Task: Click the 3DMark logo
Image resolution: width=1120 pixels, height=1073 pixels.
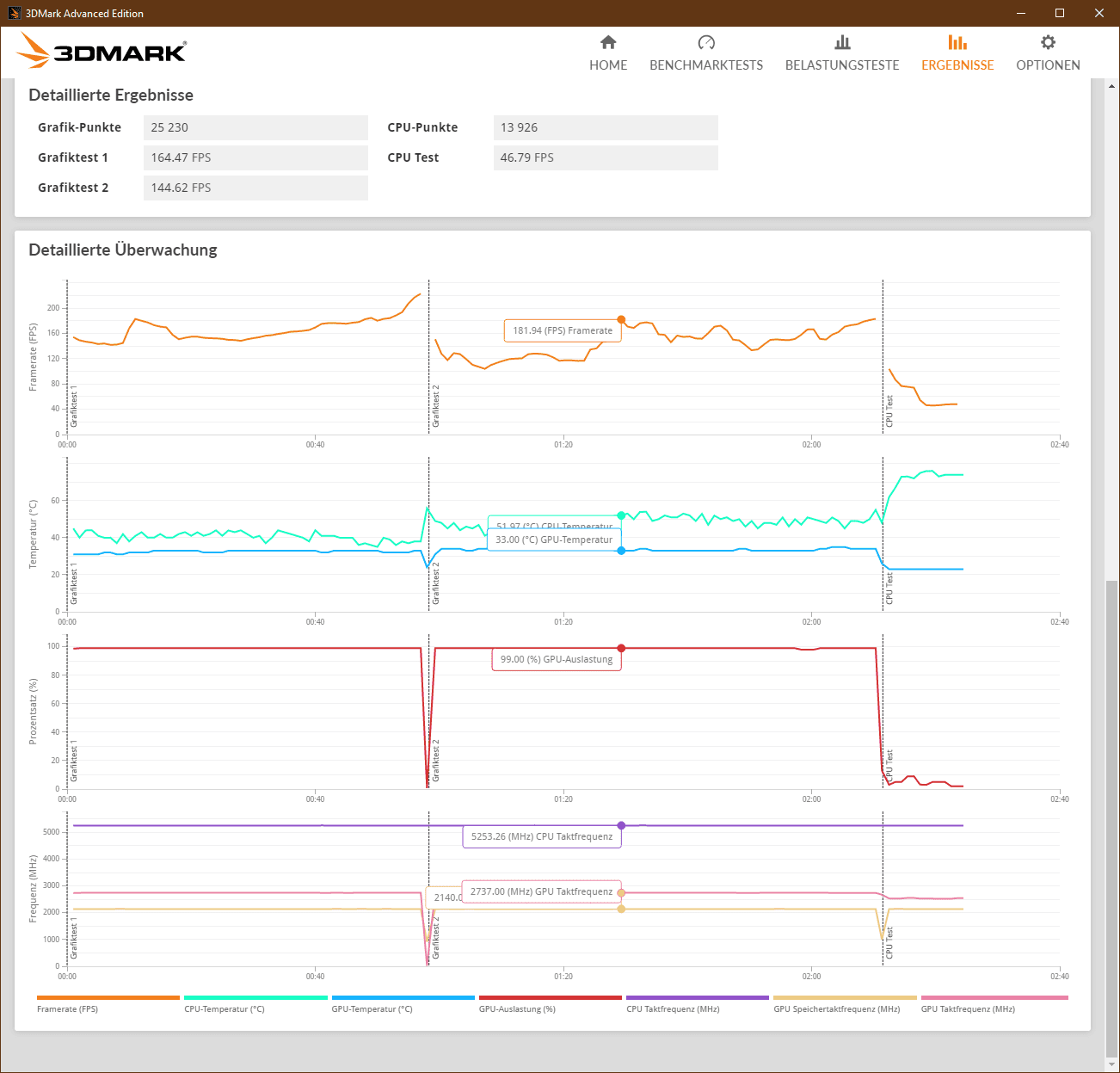Action: tap(102, 51)
